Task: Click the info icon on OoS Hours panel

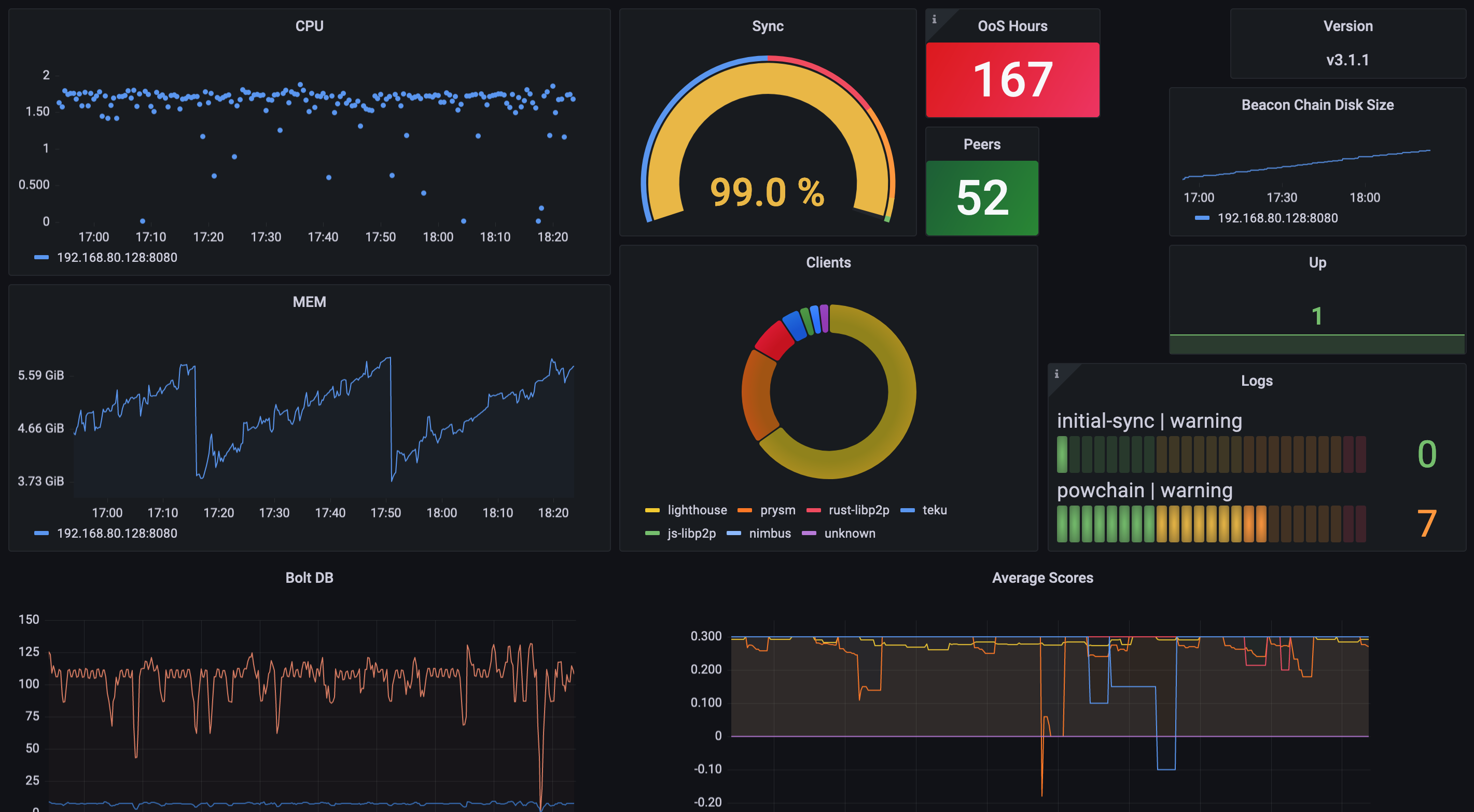Action: point(934,19)
